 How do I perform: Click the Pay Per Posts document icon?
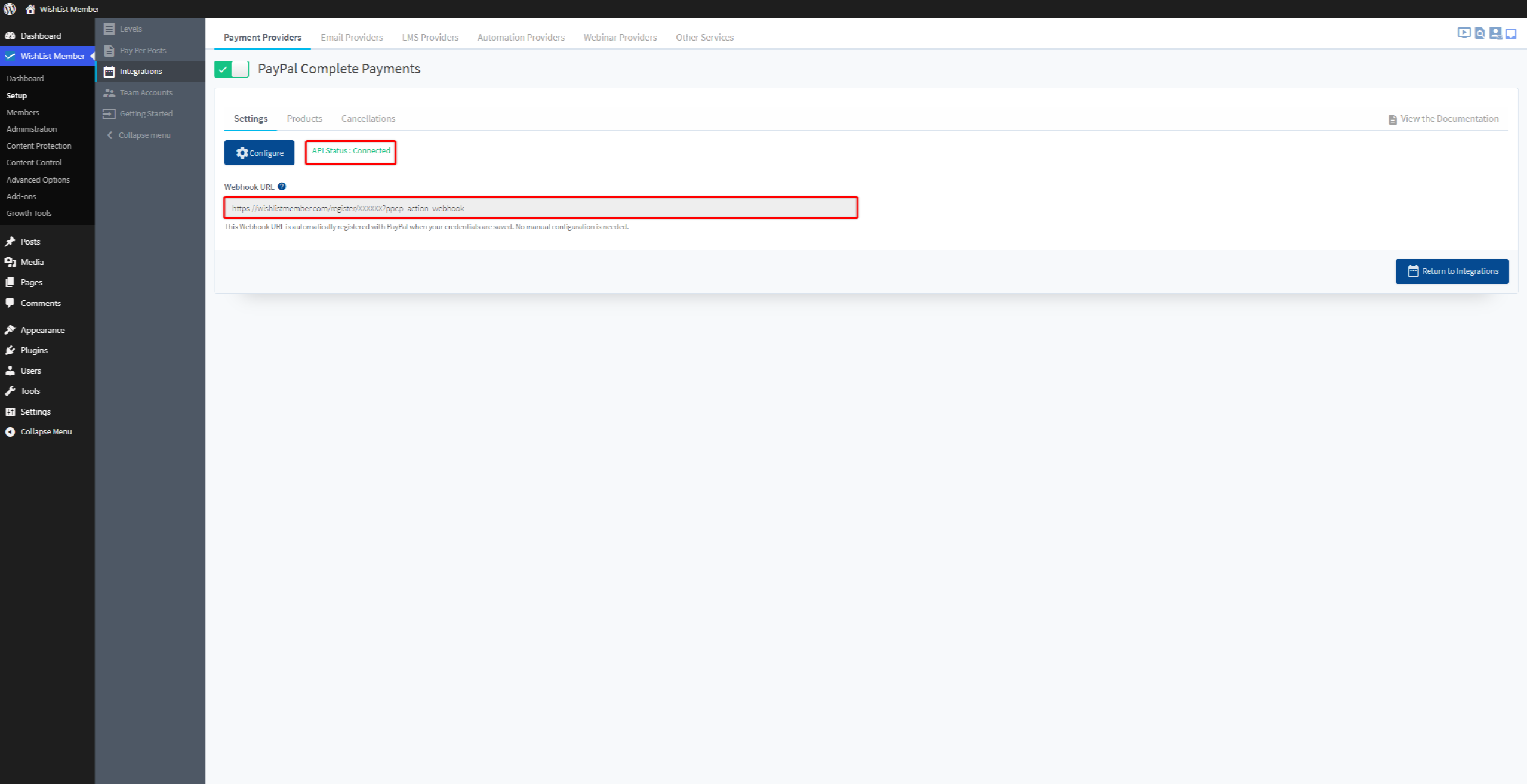pyautogui.click(x=109, y=50)
